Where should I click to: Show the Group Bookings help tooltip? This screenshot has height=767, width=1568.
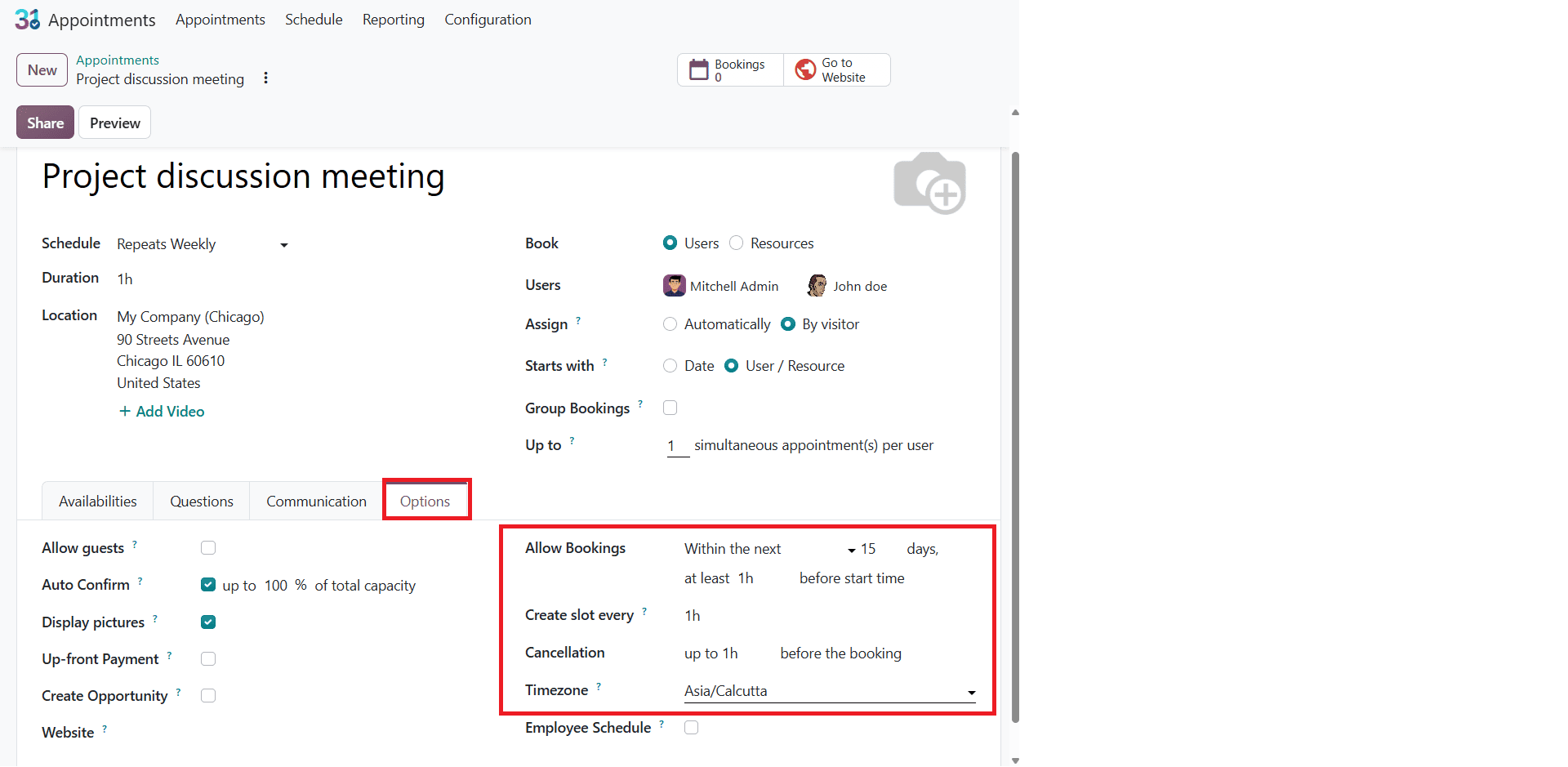(x=640, y=404)
